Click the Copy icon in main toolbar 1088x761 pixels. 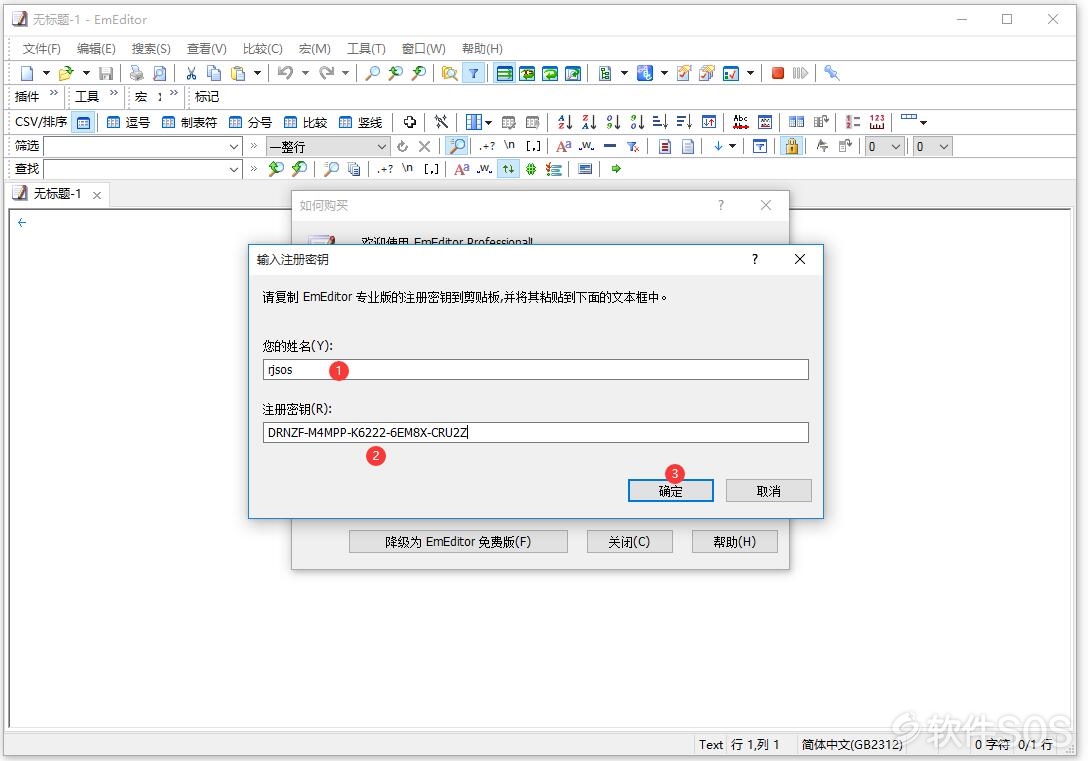214,73
